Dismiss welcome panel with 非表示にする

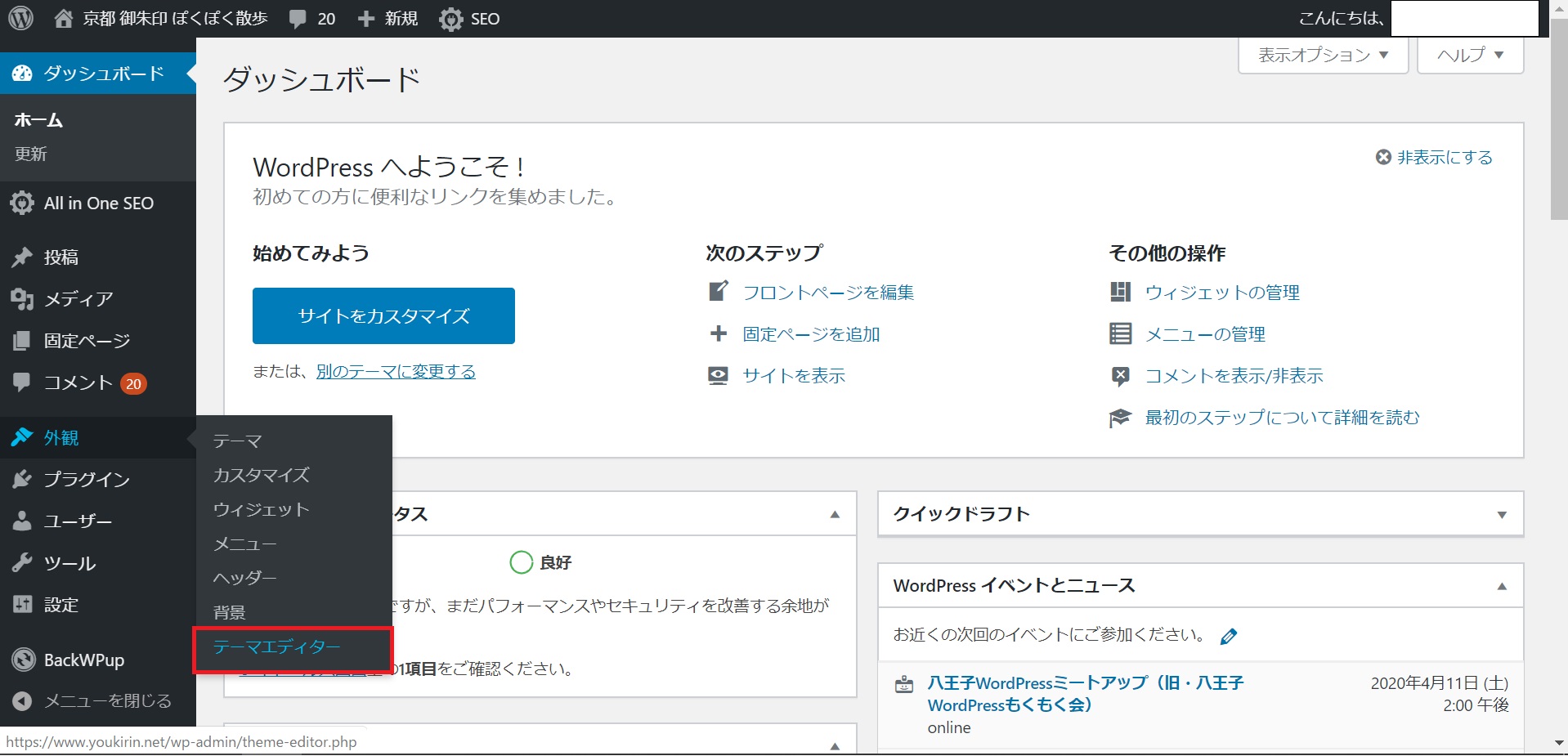click(x=1434, y=157)
